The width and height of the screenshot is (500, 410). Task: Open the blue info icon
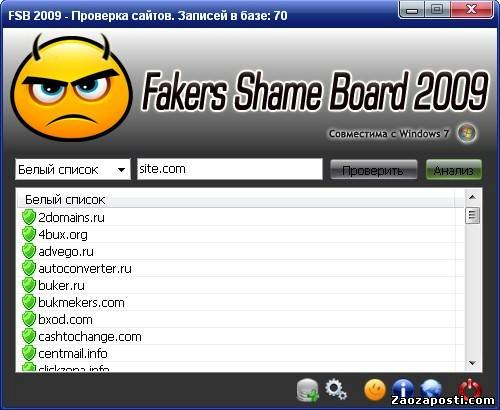403,388
